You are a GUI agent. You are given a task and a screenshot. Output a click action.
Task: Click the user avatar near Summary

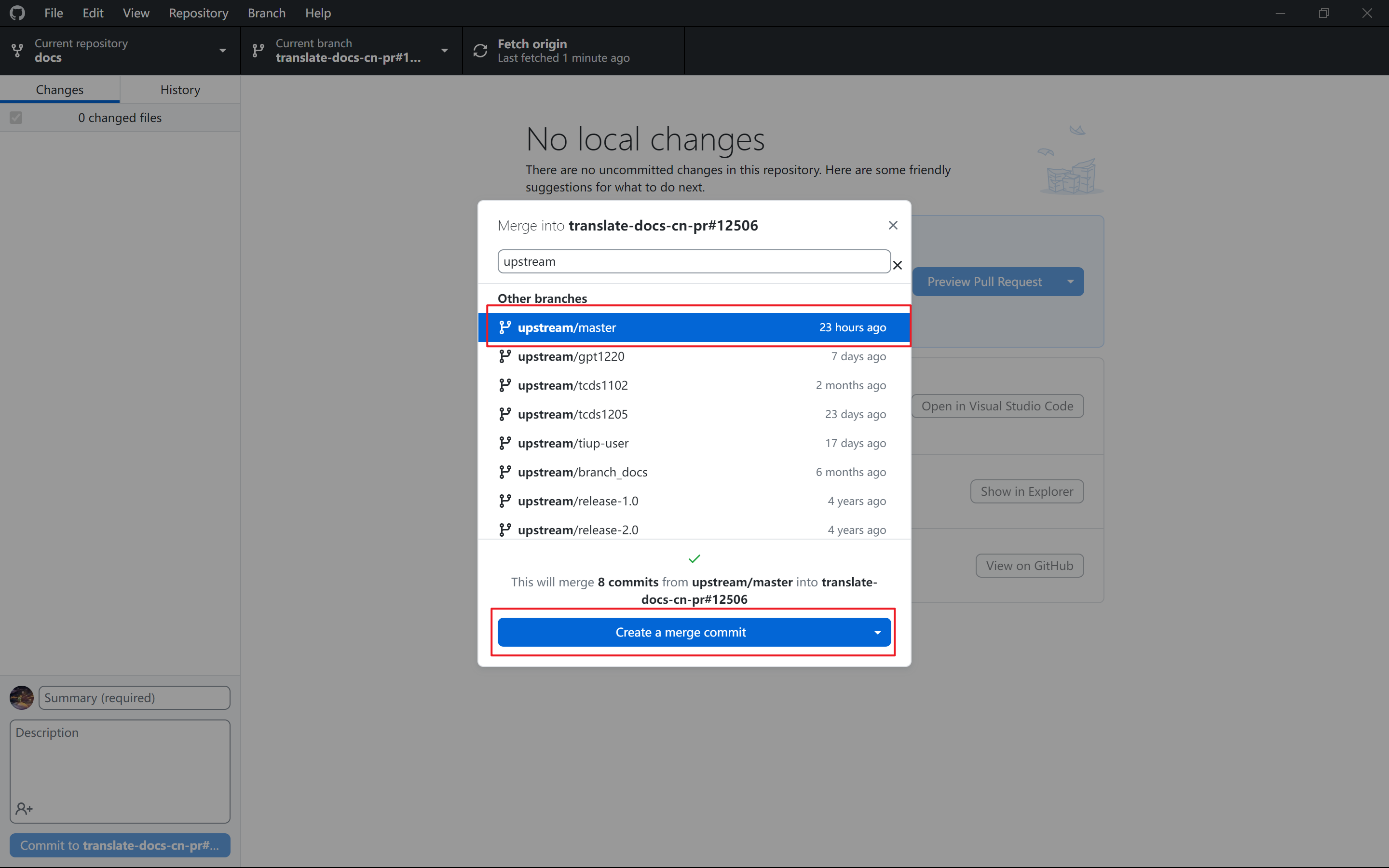[x=22, y=697]
